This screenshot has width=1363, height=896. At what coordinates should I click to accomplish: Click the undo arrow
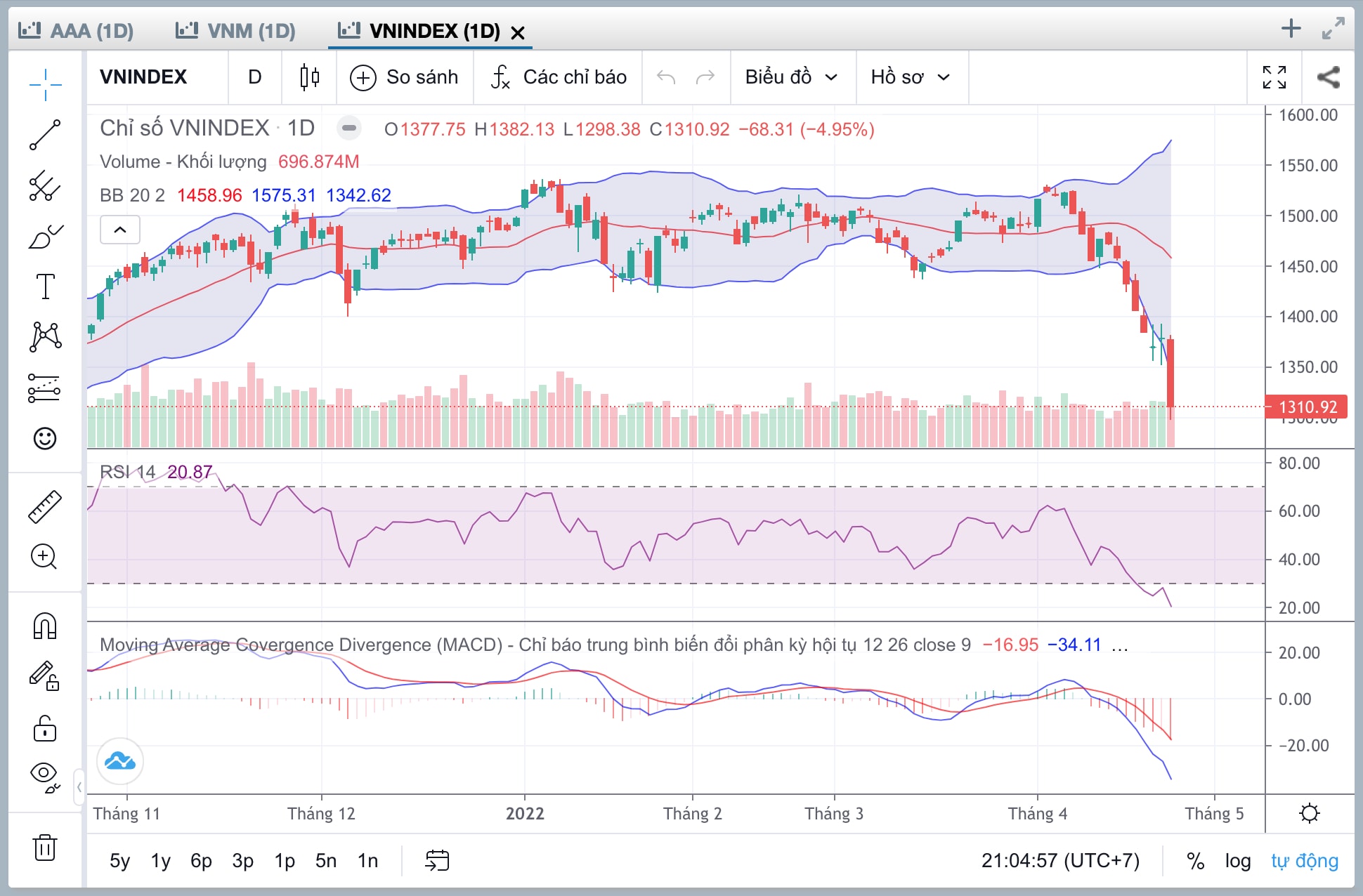click(666, 77)
